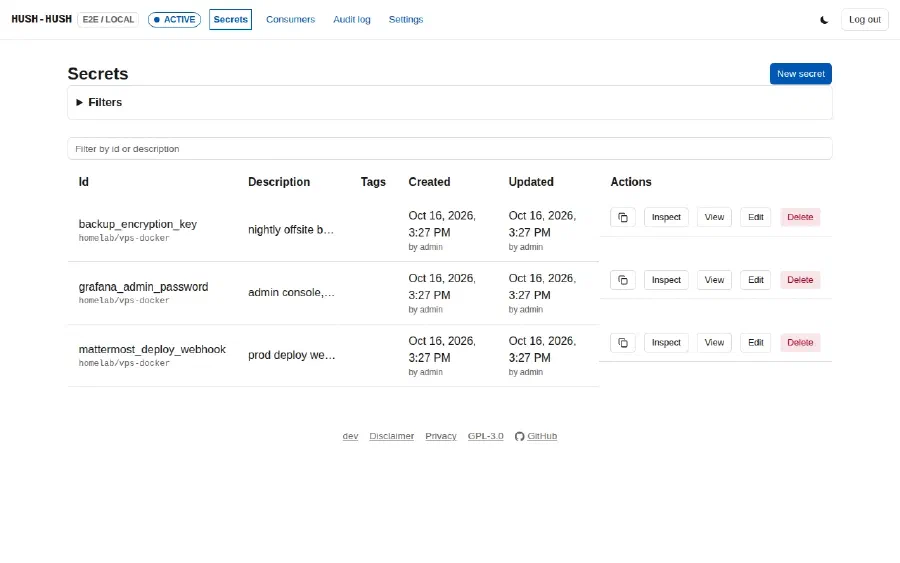This screenshot has height=563, width=900.
Task: Click the Description column header
Action: pyautogui.click(x=279, y=182)
